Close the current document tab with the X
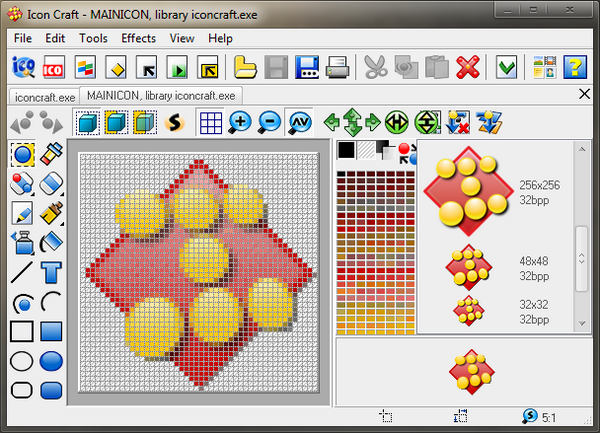This screenshot has width=600, height=433. [584, 94]
